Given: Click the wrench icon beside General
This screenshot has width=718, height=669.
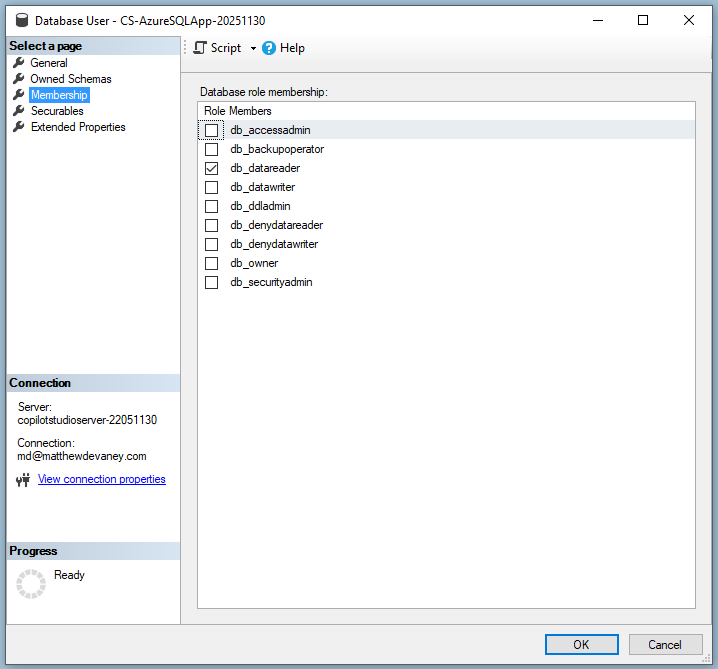Looking at the screenshot, I should (x=18, y=63).
